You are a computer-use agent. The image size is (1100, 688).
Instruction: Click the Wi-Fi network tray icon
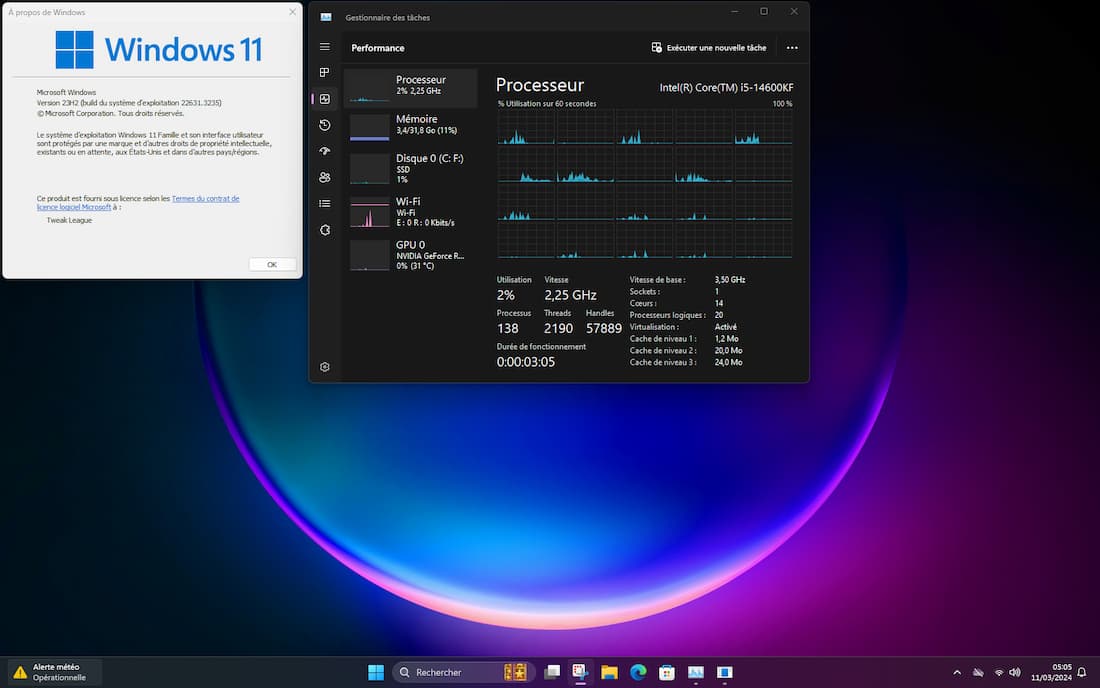pyautogui.click(x=999, y=673)
